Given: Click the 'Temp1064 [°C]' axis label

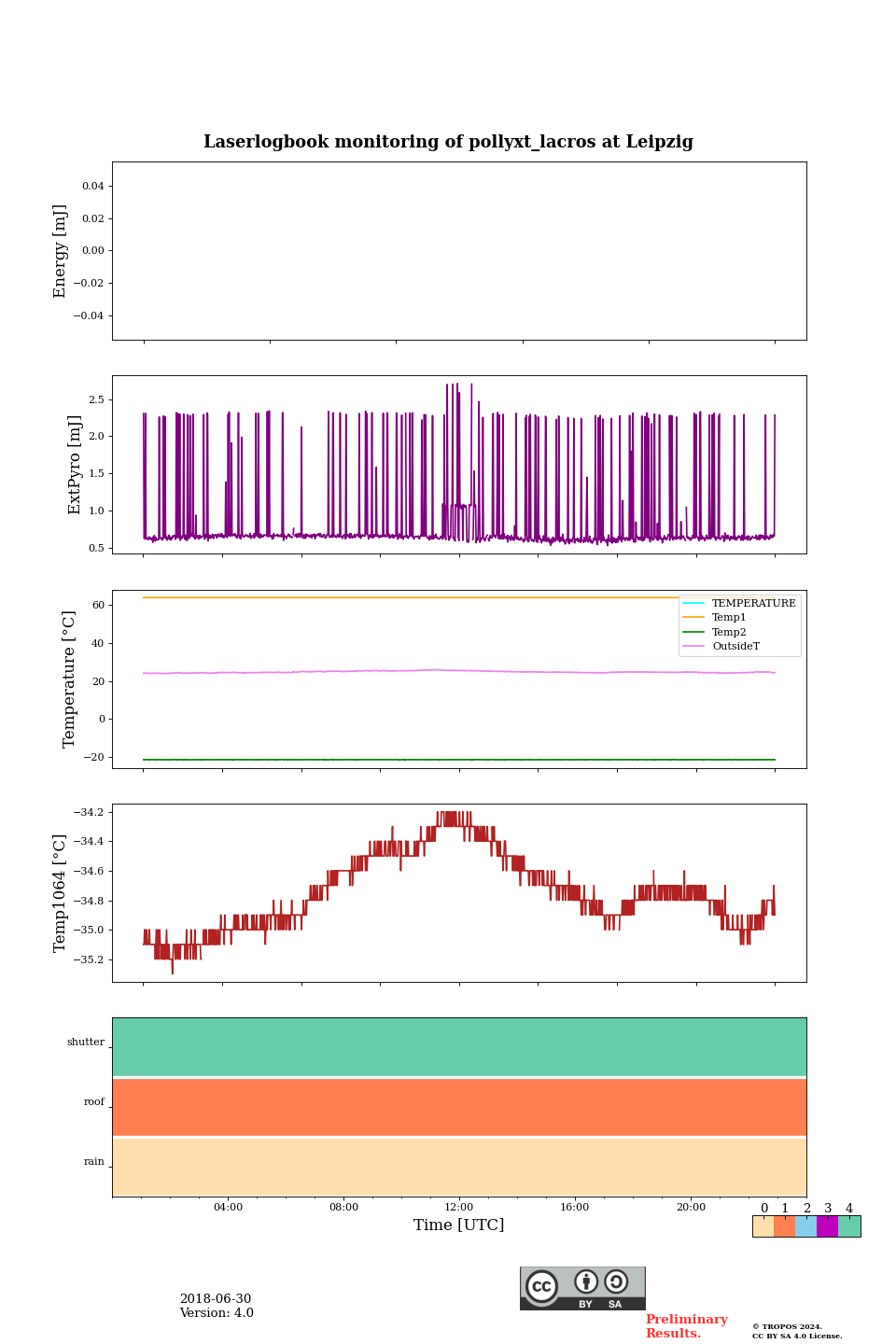Looking at the screenshot, I should tap(61, 893).
